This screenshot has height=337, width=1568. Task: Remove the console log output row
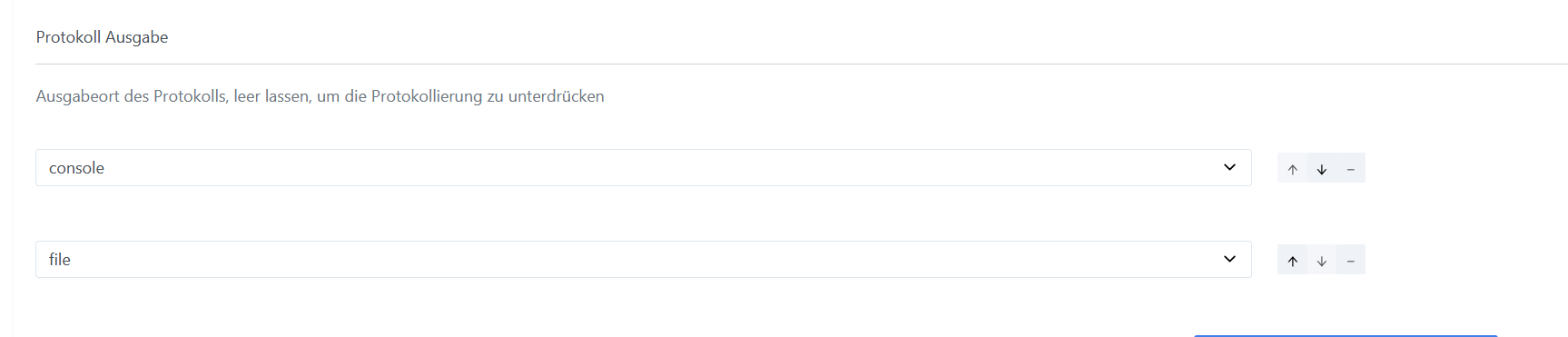(x=1351, y=168)
